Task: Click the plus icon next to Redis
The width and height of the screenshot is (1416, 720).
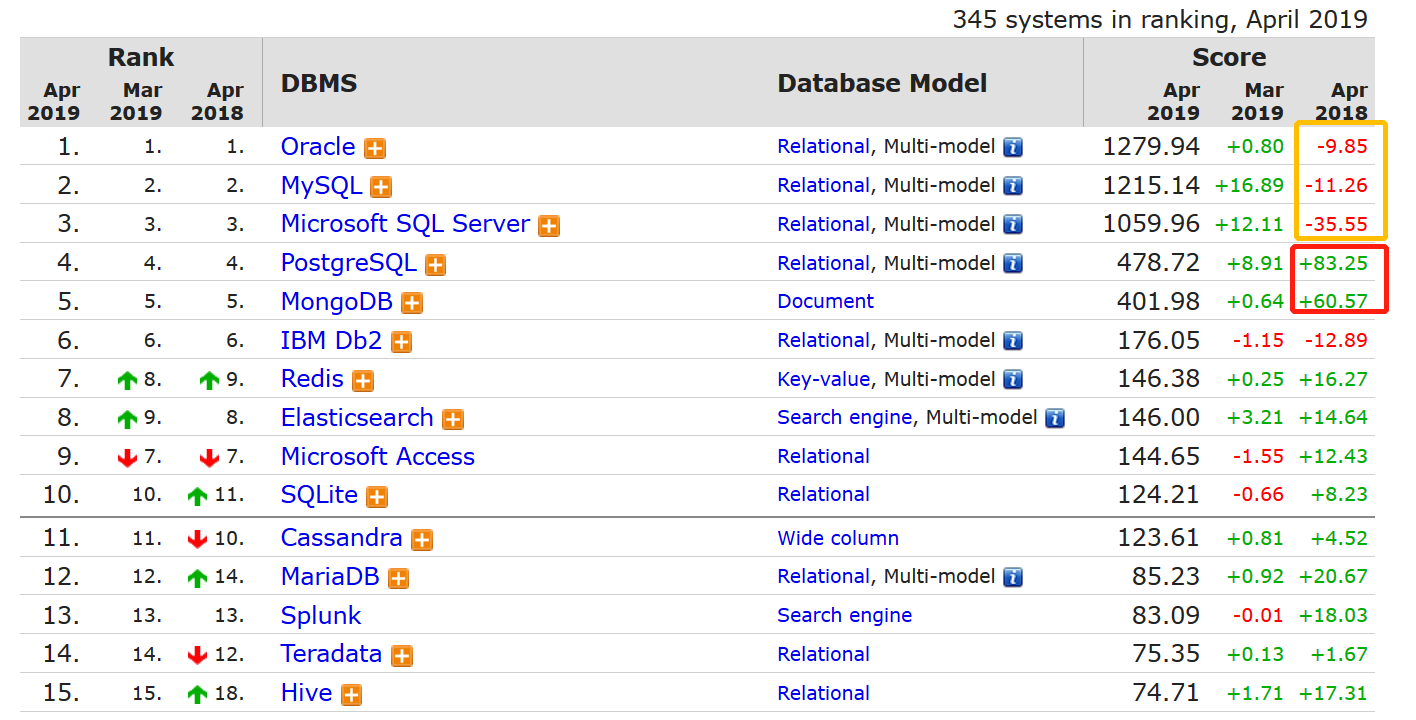Action: [x=363, y=381]
